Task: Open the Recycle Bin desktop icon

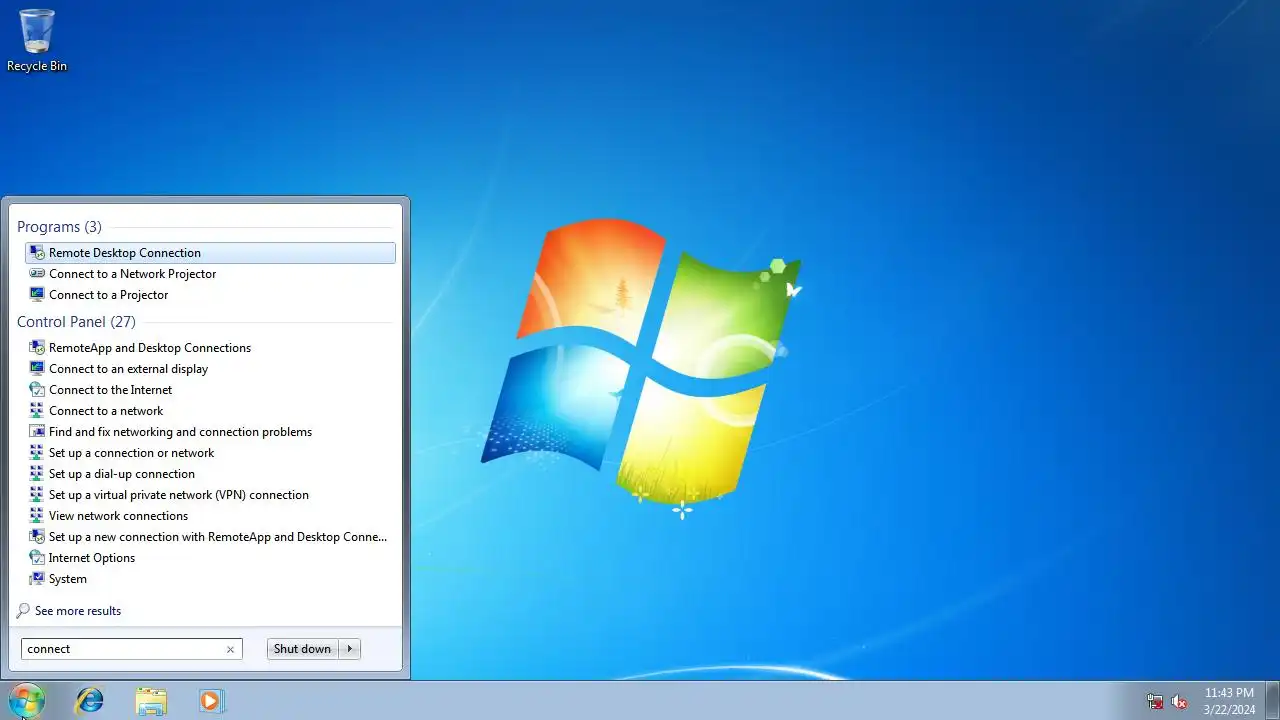Action: pyautogui.click(x=37, y=40)
